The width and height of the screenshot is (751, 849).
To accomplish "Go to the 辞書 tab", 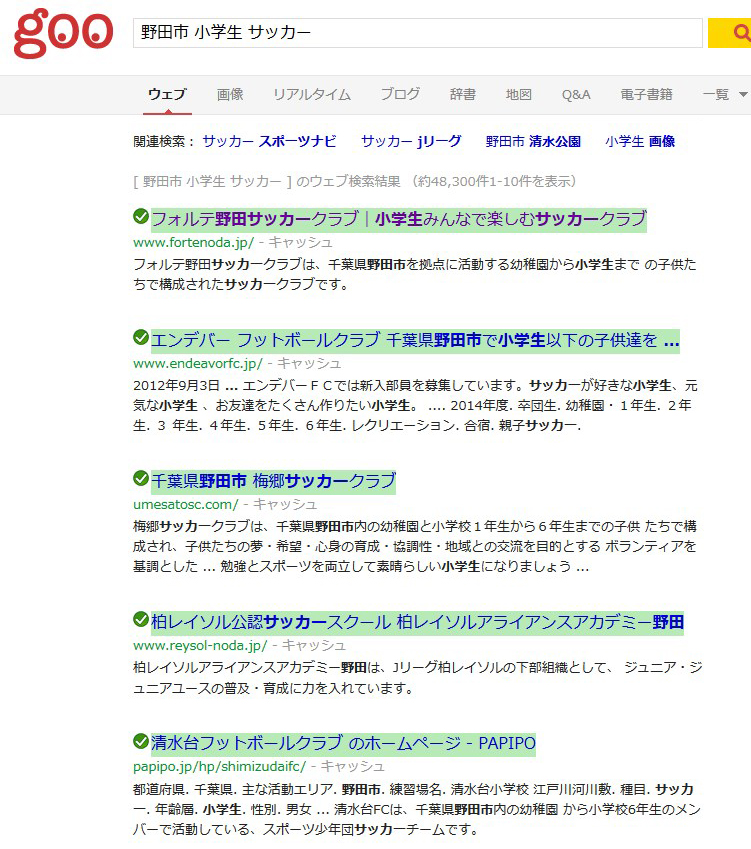I will (463, 95).
